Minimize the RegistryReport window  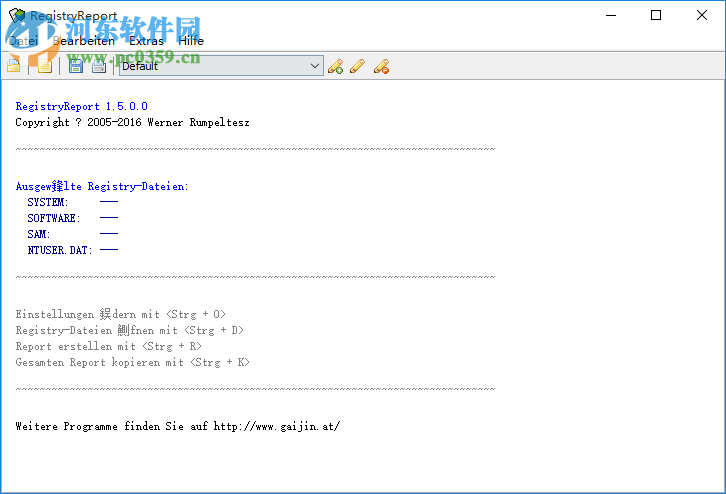611,15
